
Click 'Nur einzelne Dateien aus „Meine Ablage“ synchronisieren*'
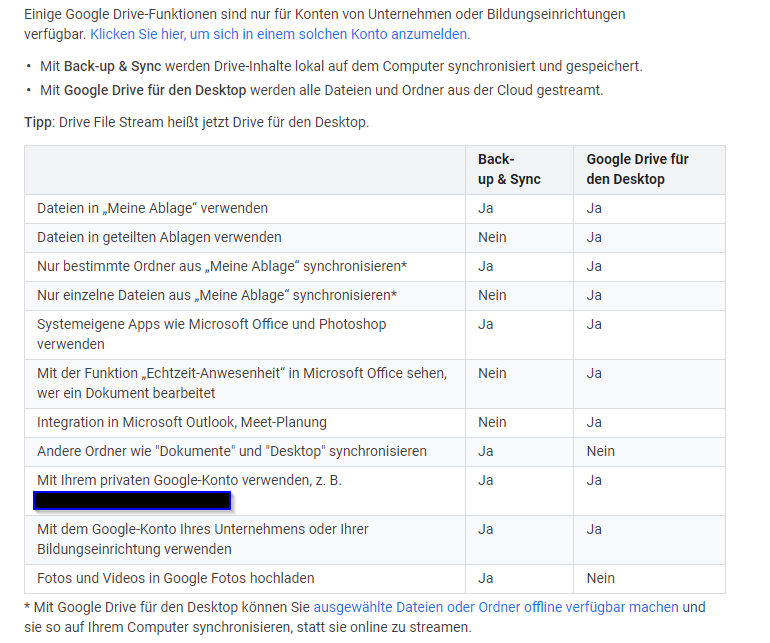(x=217, y=295)
